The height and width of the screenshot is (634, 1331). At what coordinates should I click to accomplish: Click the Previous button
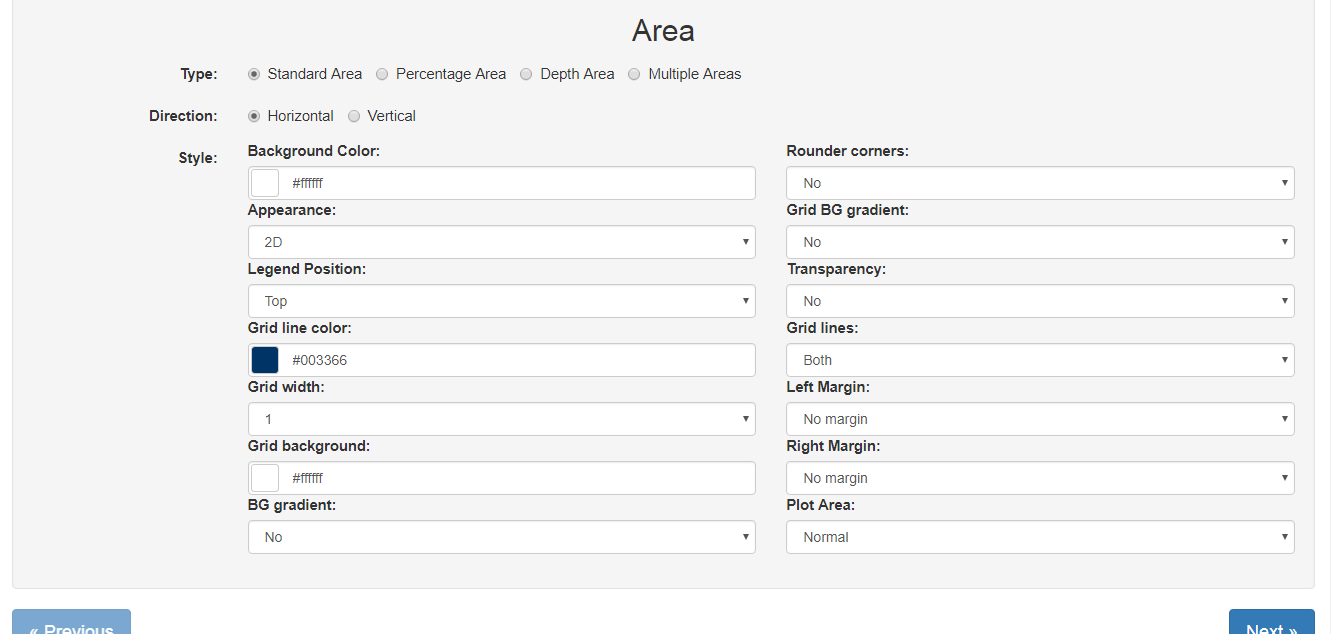(x=71, y=624)
